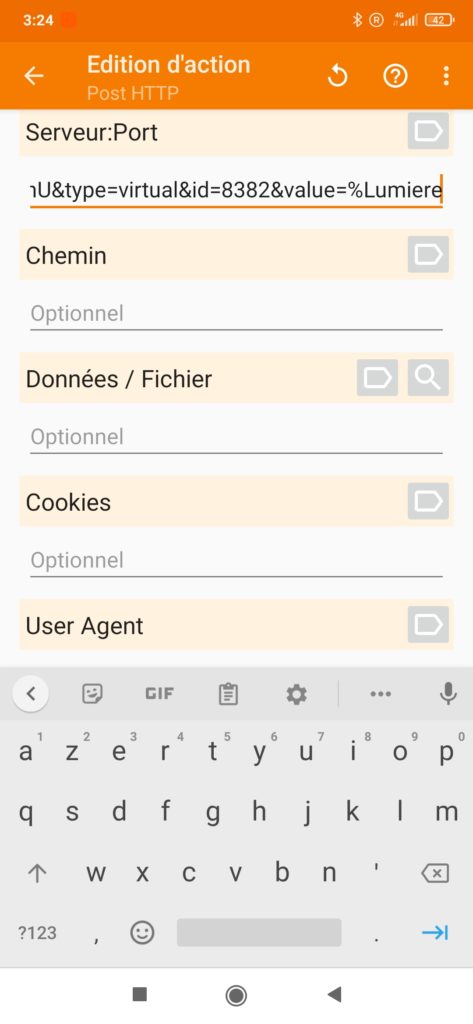The image size is (473, 1024).
Task: Focus the Cookies Optionnel input field
Action: [236, 560]
